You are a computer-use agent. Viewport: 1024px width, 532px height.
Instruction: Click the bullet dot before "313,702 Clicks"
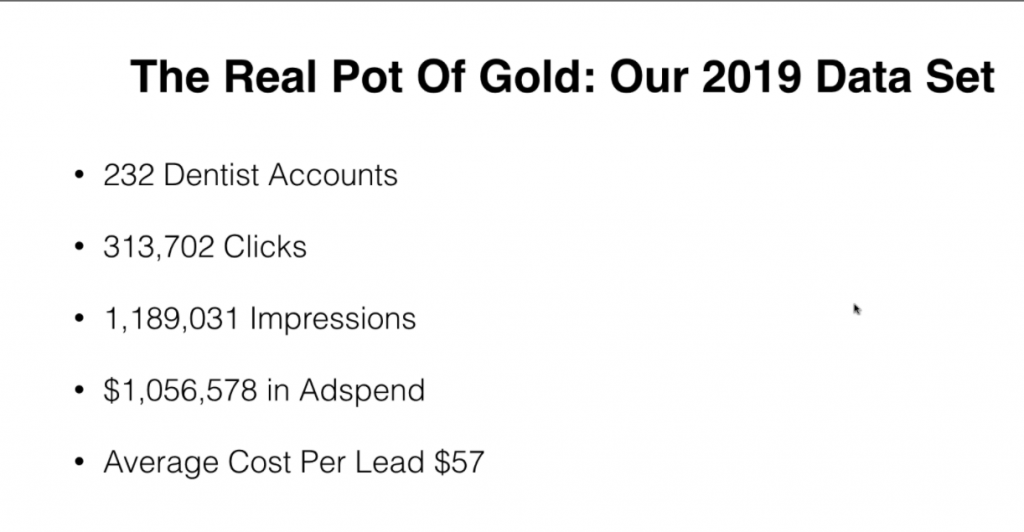click(79, 247)
